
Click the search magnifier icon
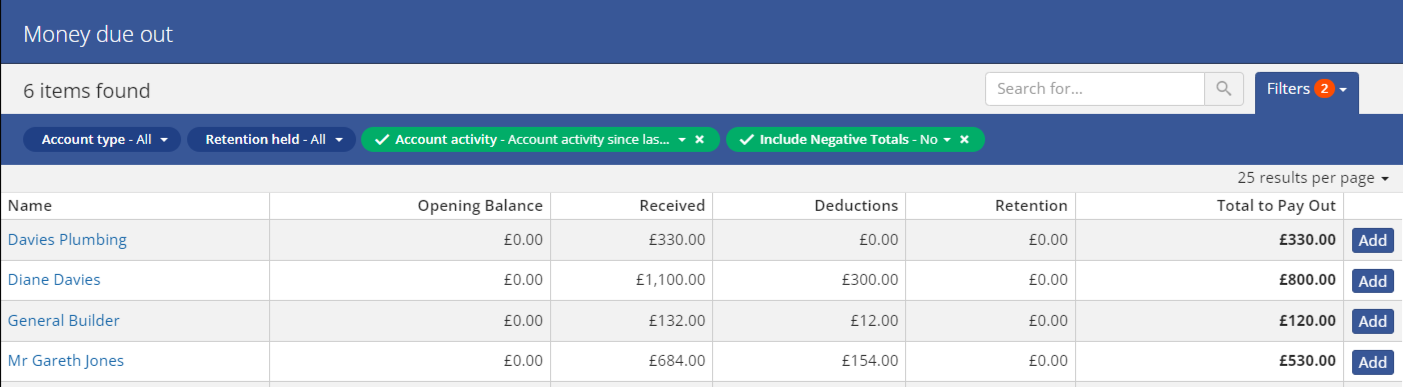pos(1224,89)
